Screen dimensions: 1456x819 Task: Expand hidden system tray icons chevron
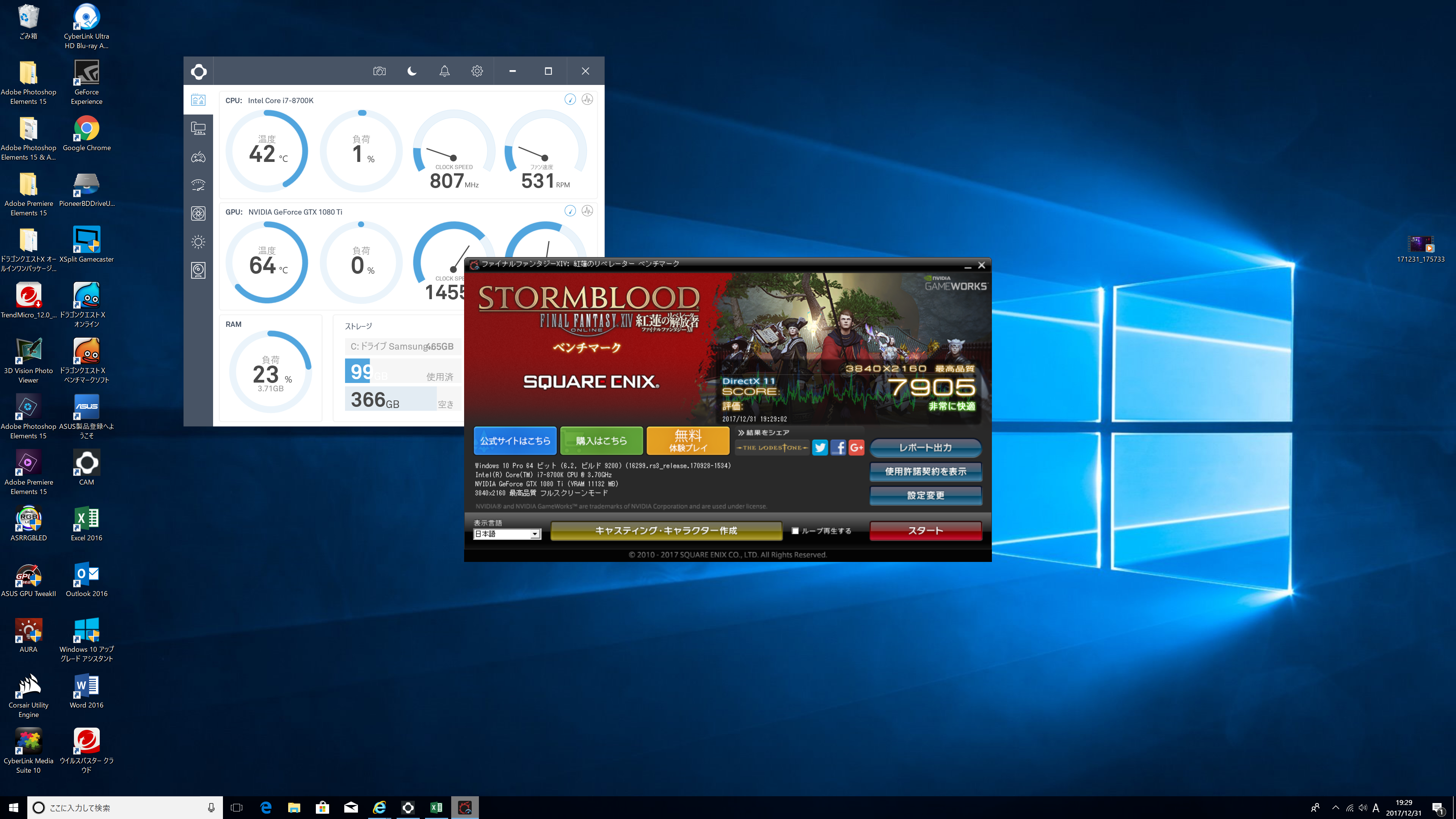tap(1335, 808)
